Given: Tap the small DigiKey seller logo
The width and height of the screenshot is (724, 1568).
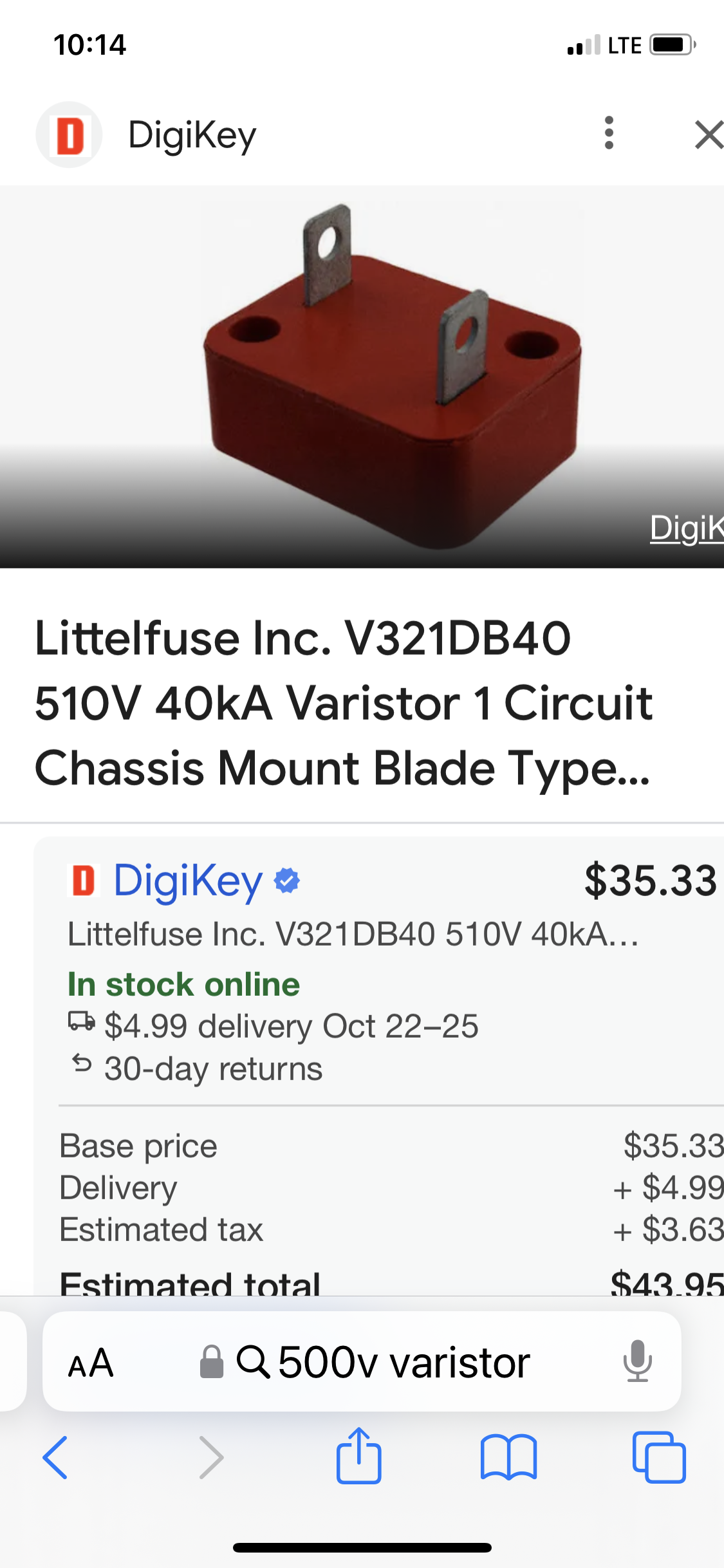Looking at the screenshot, I should pyautogui.click(x=83, y=881).
